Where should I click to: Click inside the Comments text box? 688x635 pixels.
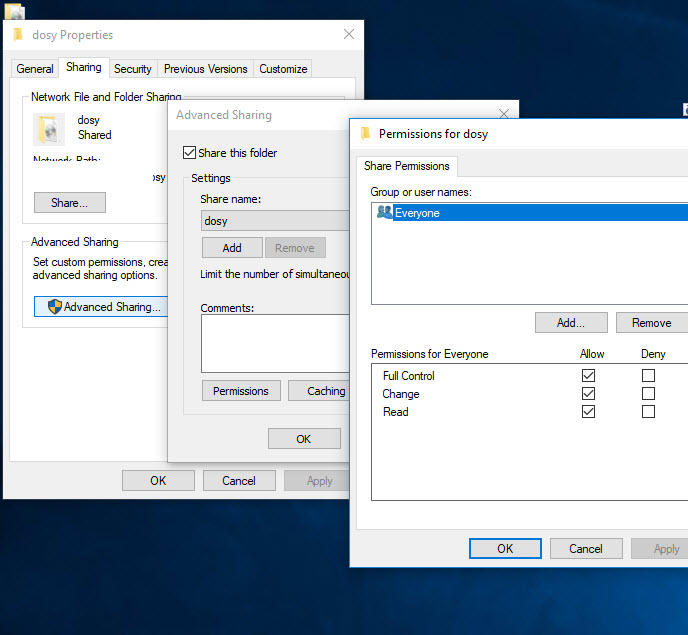[274, 343]
